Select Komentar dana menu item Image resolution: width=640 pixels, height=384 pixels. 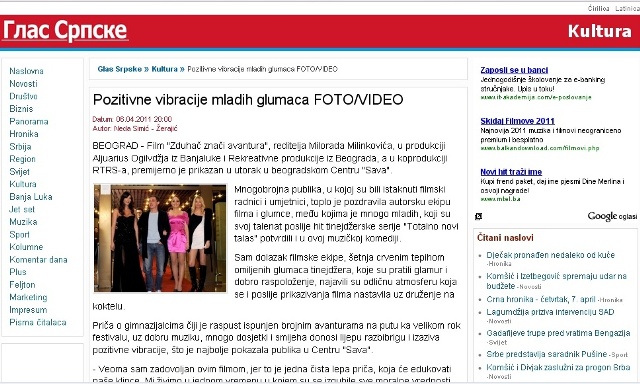[38, 260]
